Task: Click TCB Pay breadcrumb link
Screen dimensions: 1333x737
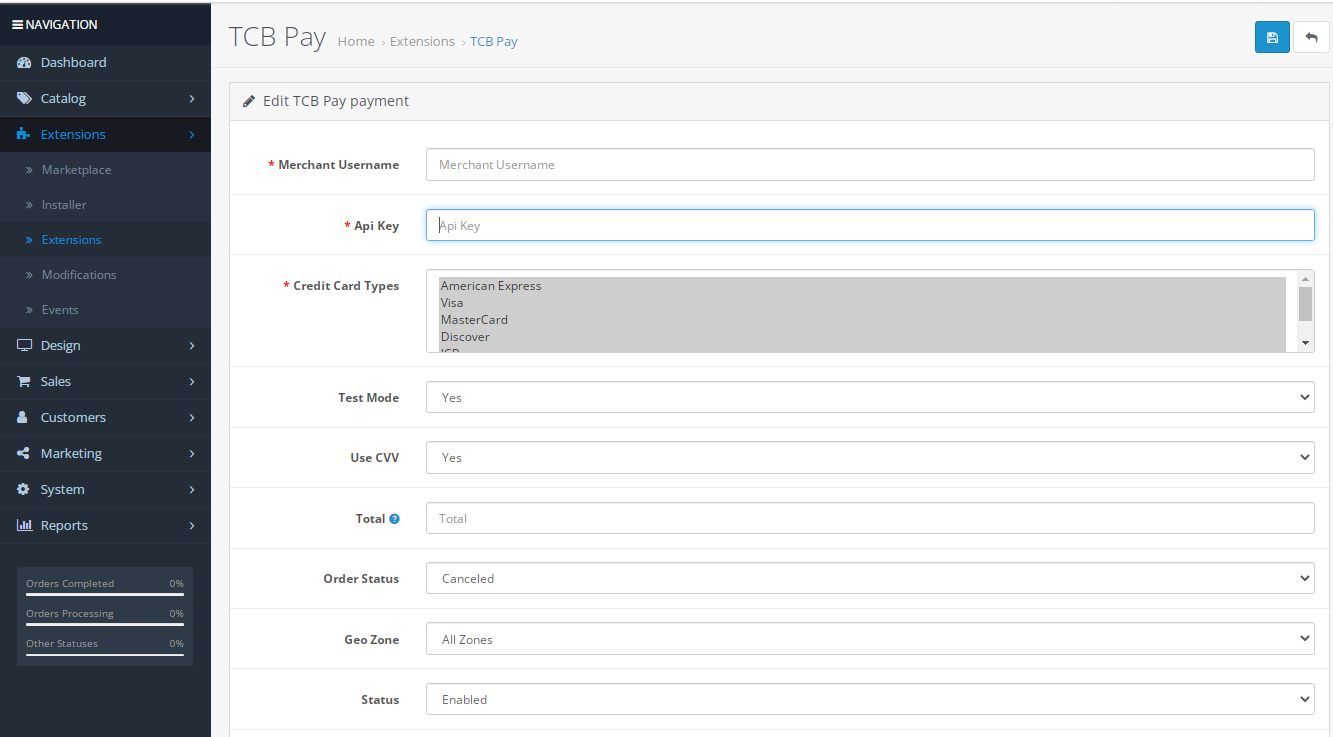Action: click(x=494, y=41)
